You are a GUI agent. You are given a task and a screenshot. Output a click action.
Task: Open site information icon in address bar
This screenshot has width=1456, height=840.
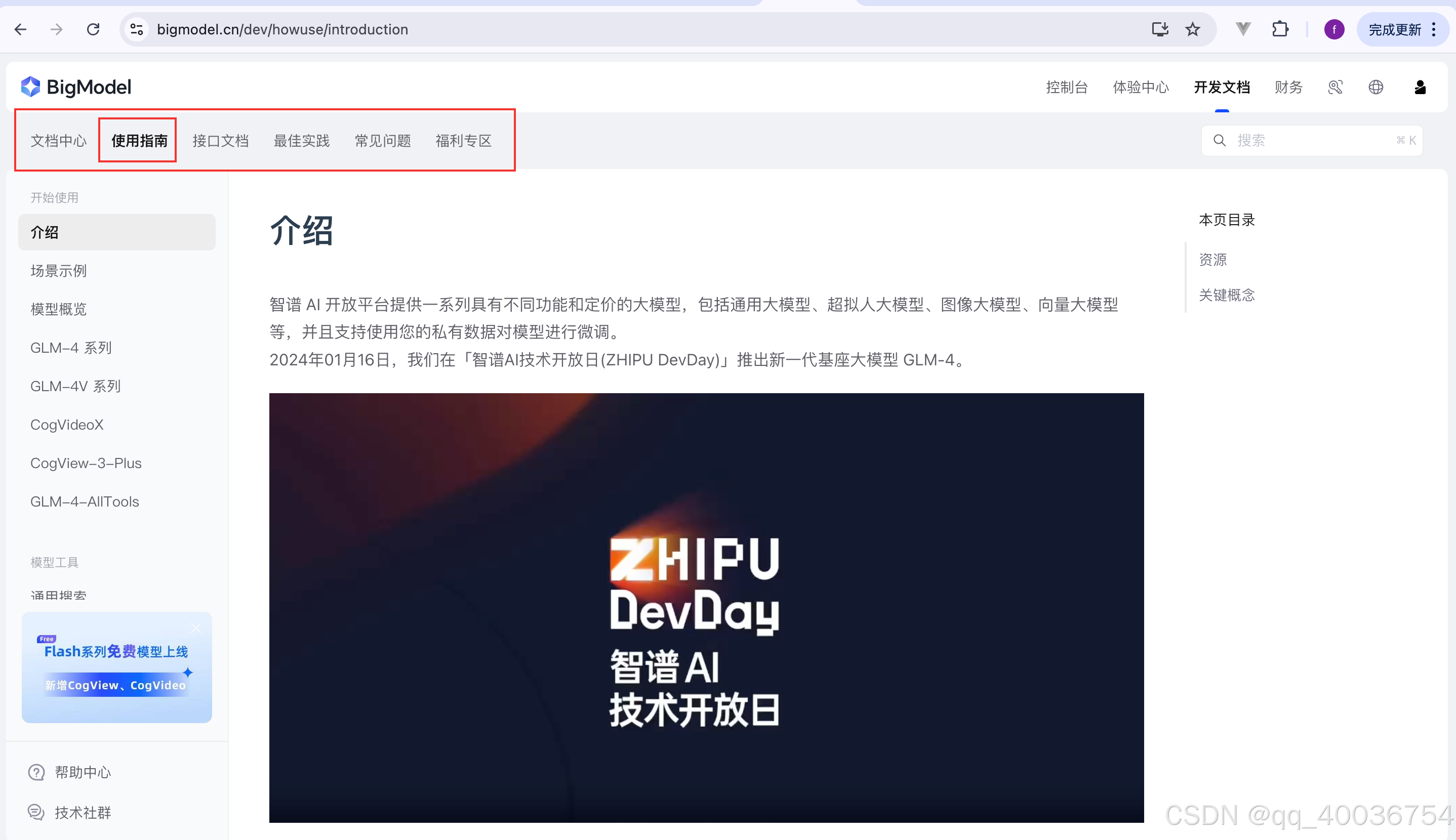tap(137, 29)
